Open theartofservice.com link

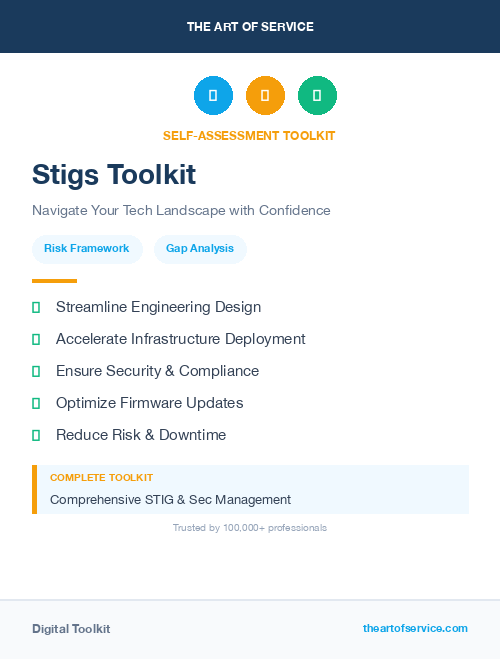tap(415, 628)
